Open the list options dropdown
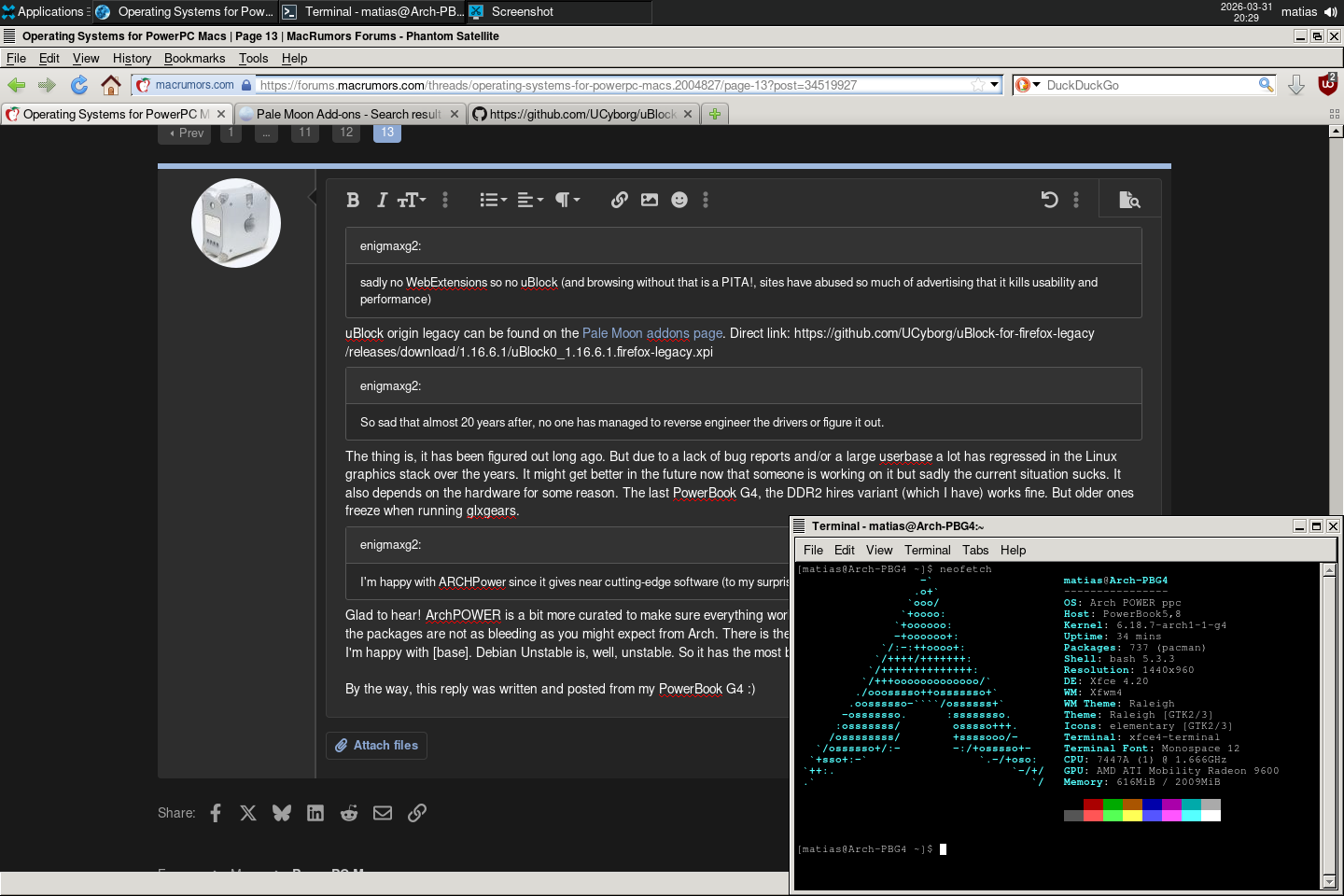Image resolution: width=1344 pixels, height=896 pixels. (x=493, y=200)
